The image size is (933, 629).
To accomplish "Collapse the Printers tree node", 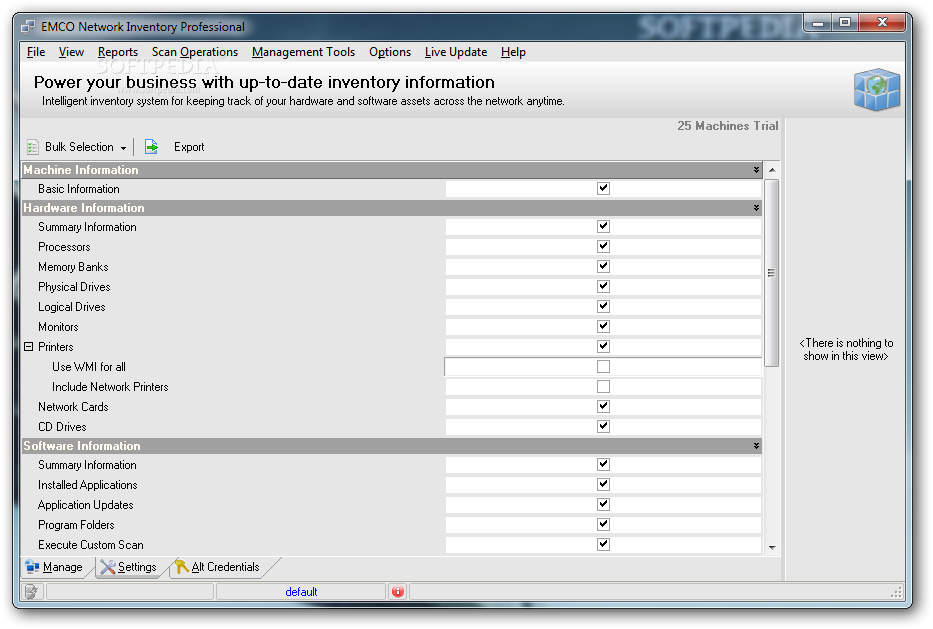I will tap(29, 346).
